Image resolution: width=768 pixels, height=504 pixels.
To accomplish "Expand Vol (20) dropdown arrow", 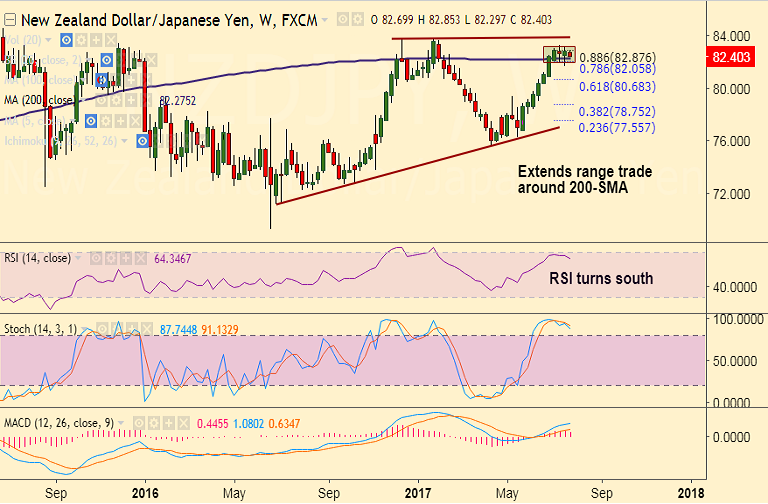I will point(48,40).
